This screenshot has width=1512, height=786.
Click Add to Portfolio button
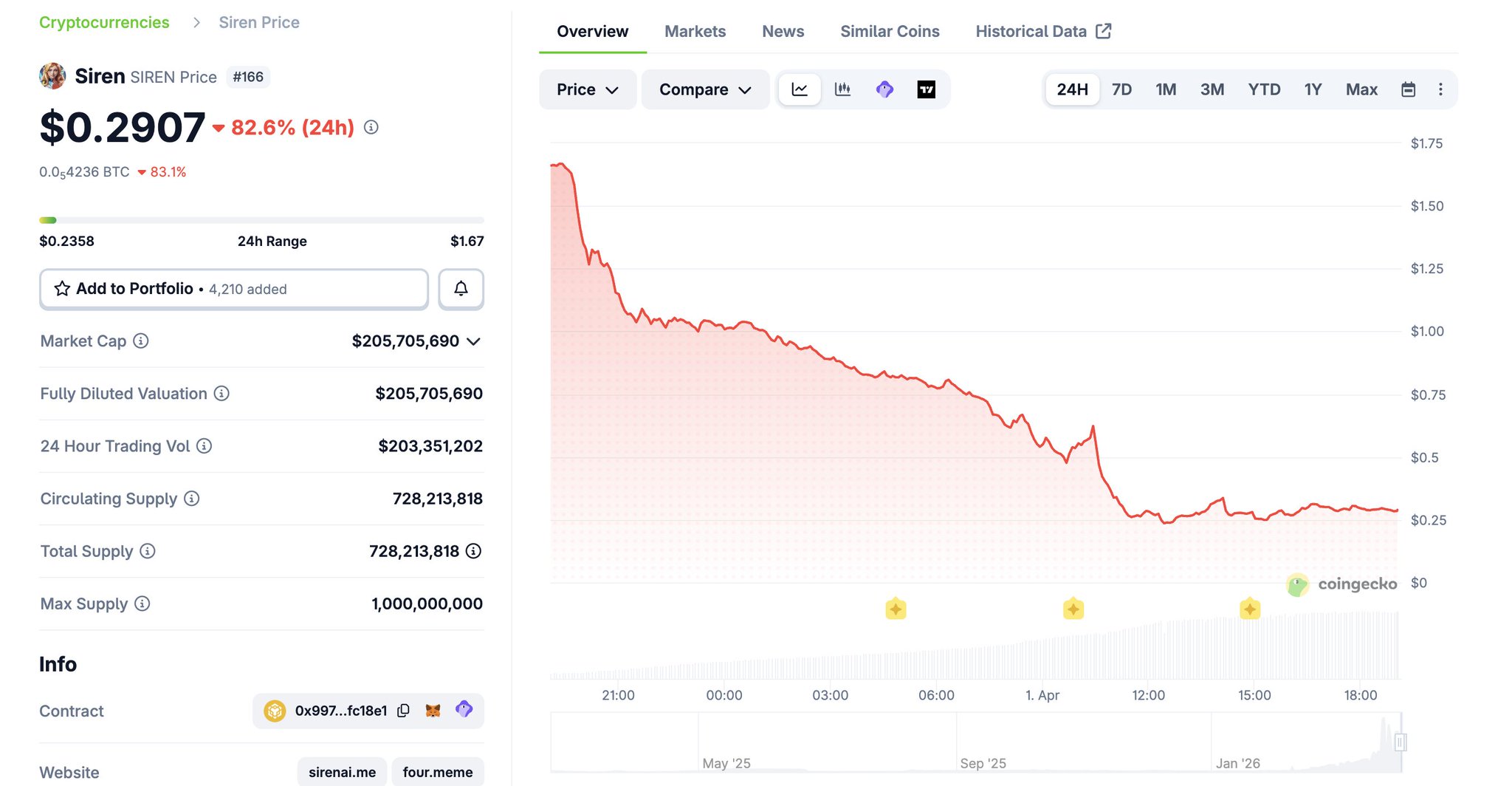pos(233,289)
